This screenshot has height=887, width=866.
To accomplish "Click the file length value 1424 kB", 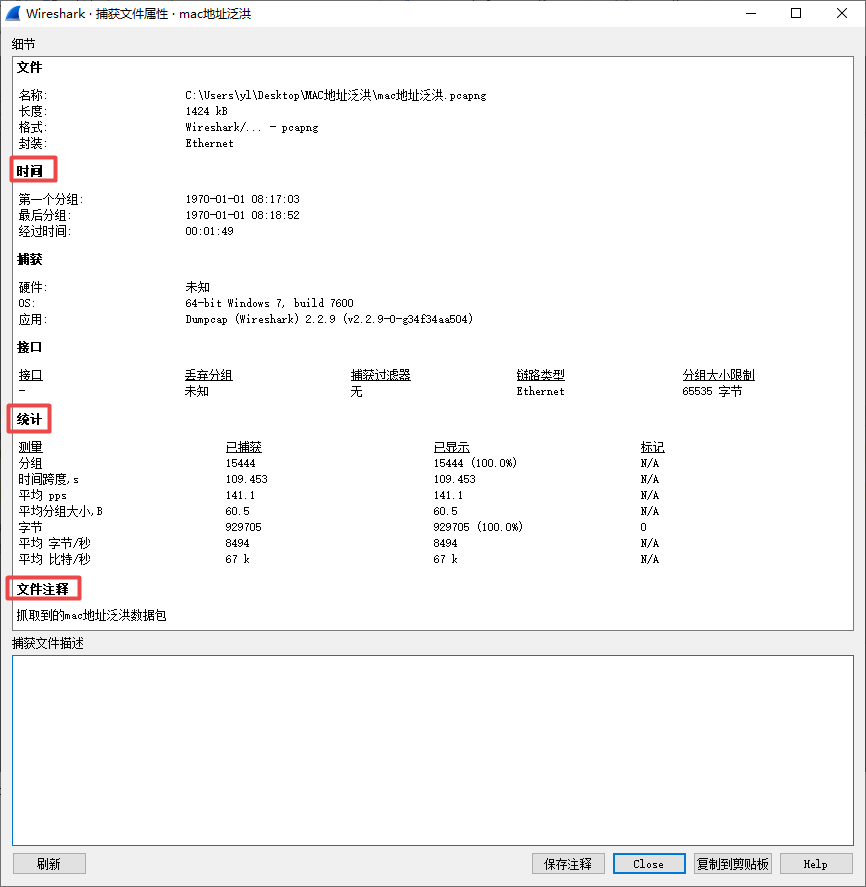I will (206, 111).
